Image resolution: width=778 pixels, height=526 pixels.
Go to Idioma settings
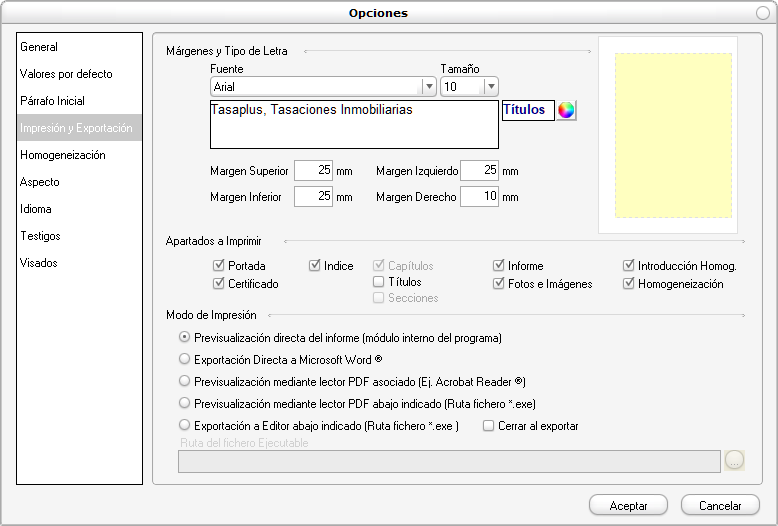click(36, 209)
